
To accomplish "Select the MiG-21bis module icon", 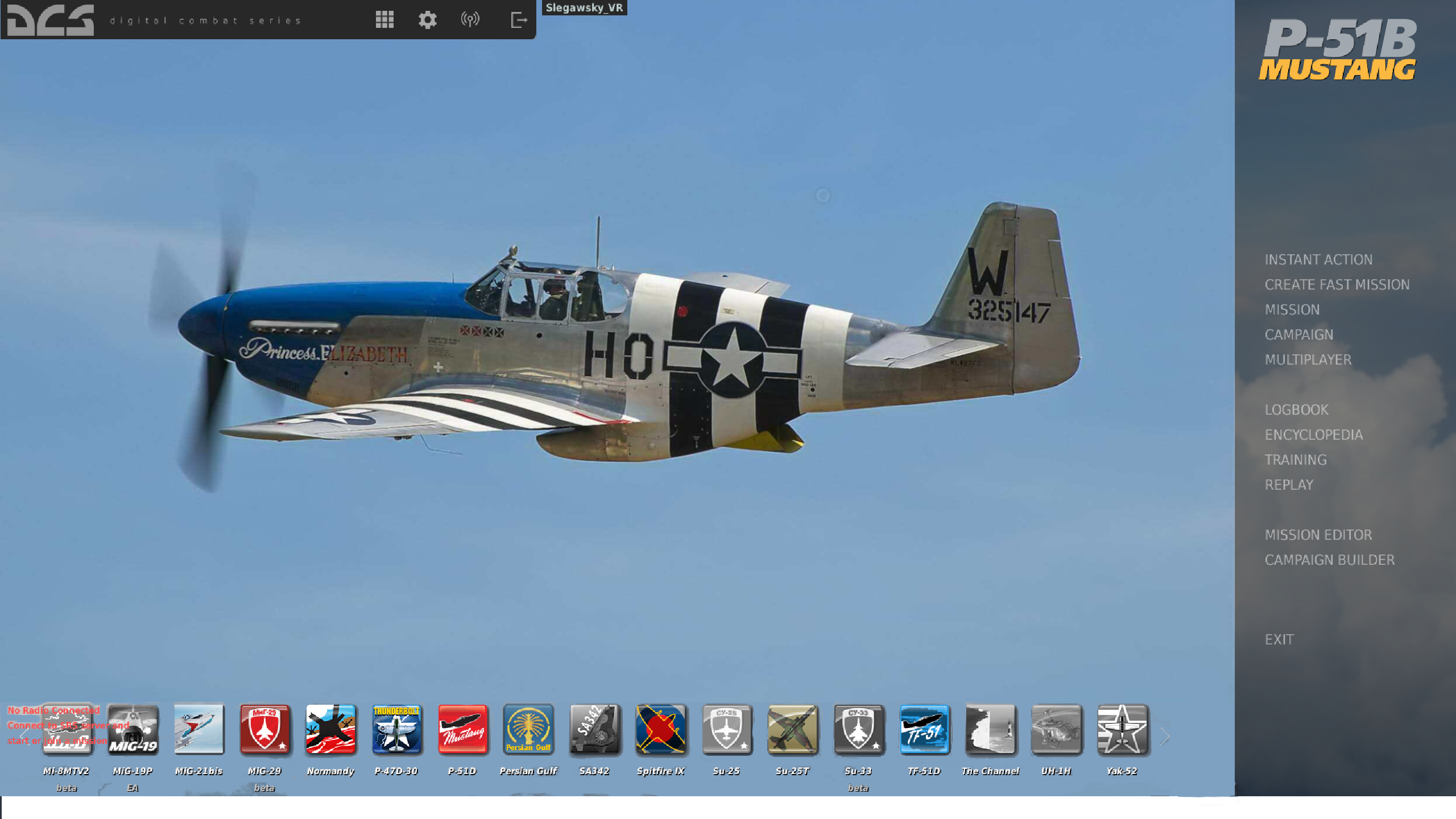I will (199, 730).
